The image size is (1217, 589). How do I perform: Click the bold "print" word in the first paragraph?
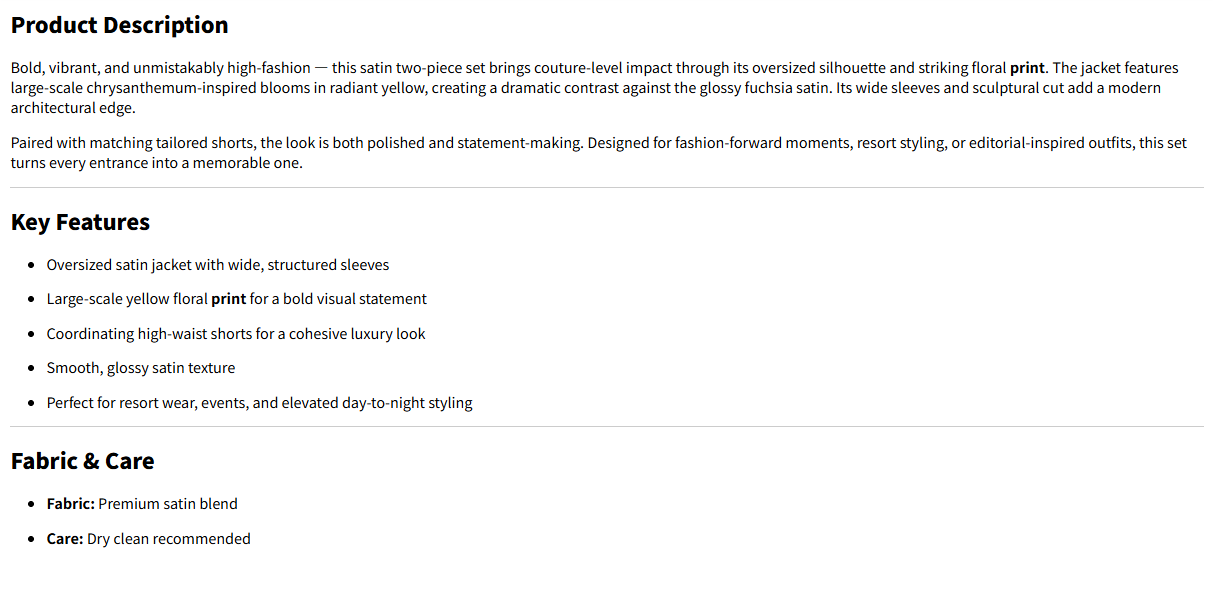pyautogui.click(x=1027, y=68)
